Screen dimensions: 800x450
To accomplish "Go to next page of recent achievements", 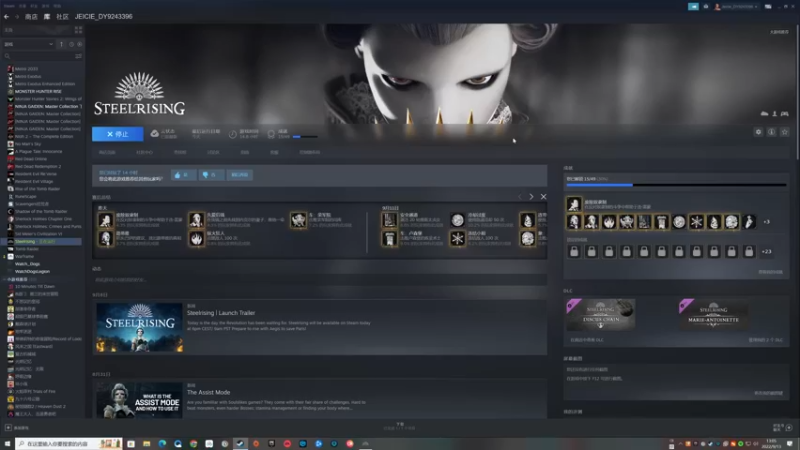I will (531, 196).
